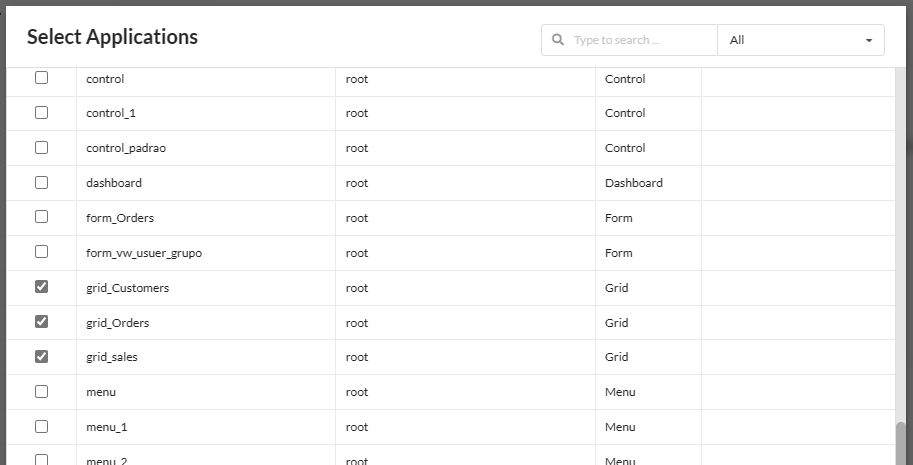913x465 pixels.
Task: Check the form_vw_usuer_grupo checkbox
Action: point(42,252)
